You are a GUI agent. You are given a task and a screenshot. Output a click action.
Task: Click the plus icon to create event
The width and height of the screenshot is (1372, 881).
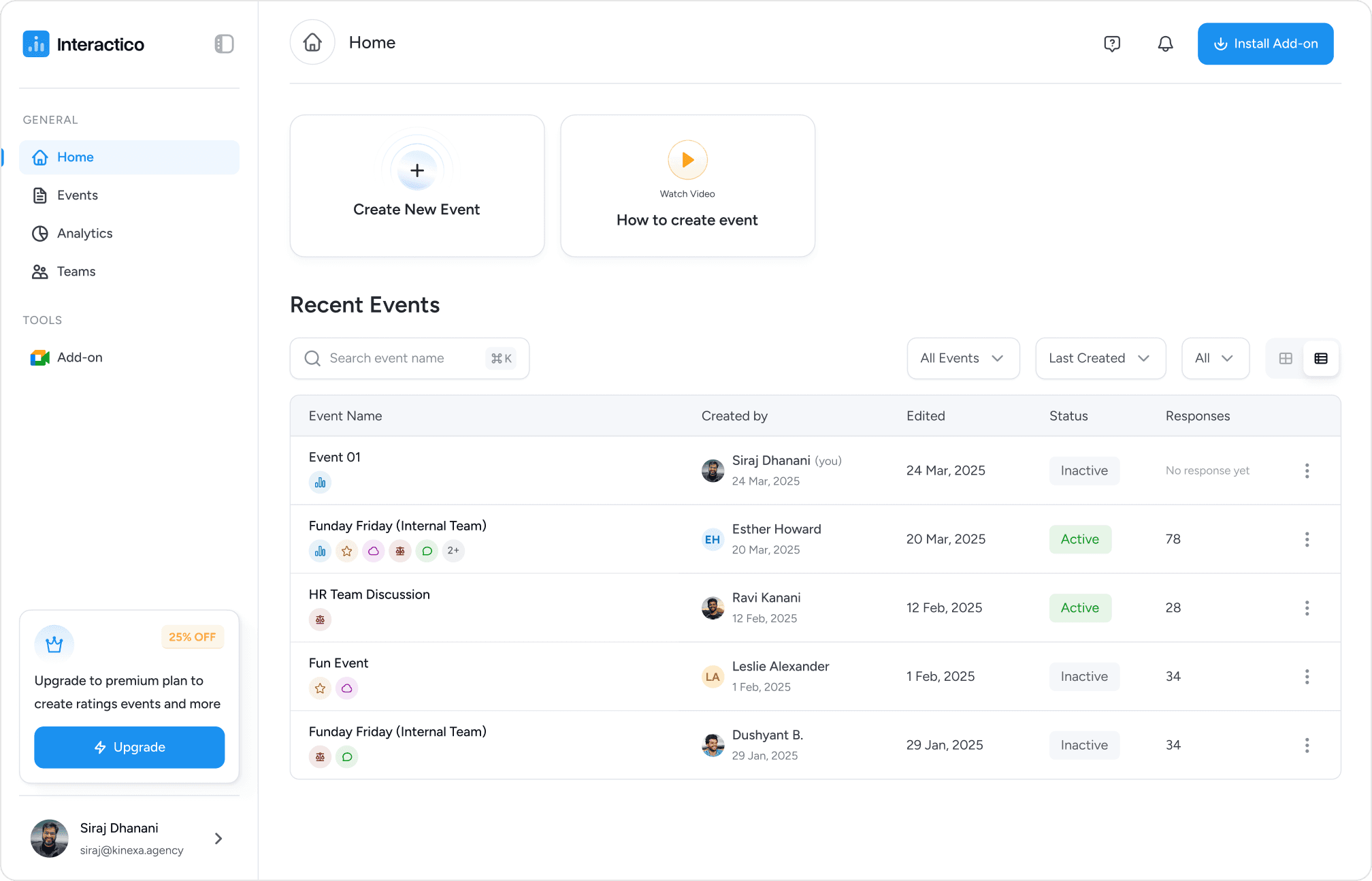click(417, 171)
